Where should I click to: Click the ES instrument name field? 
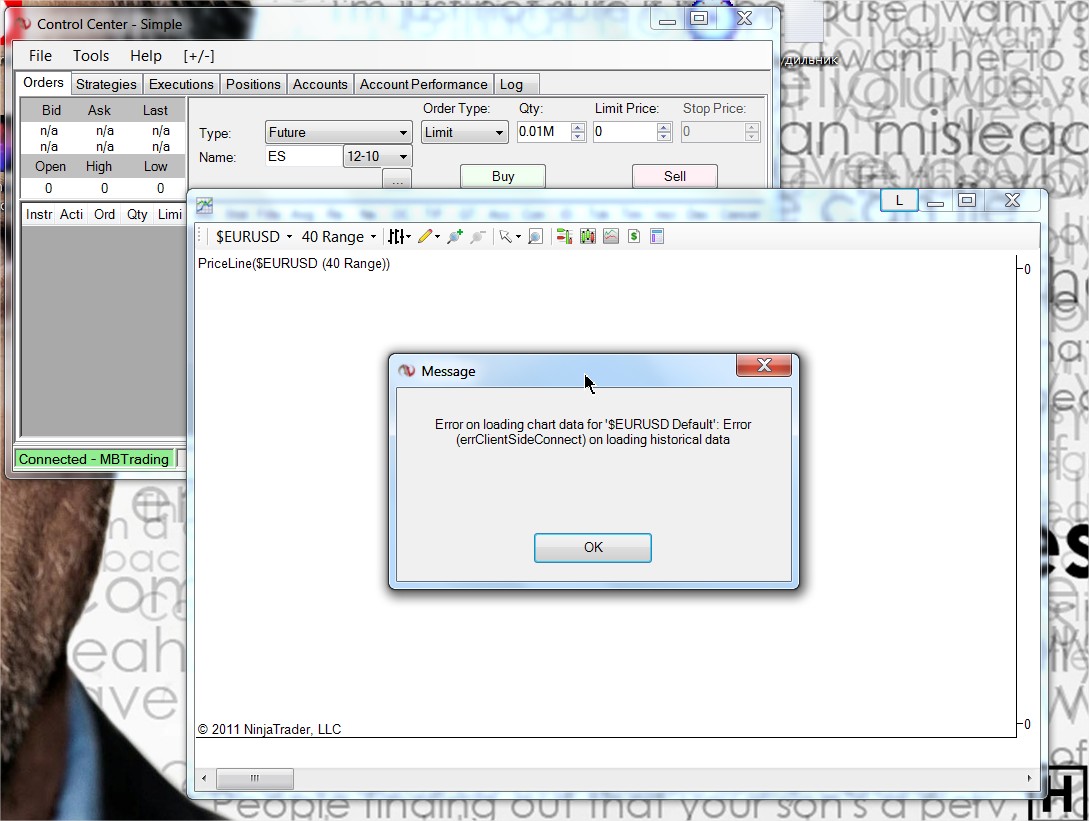coord(304,156)
